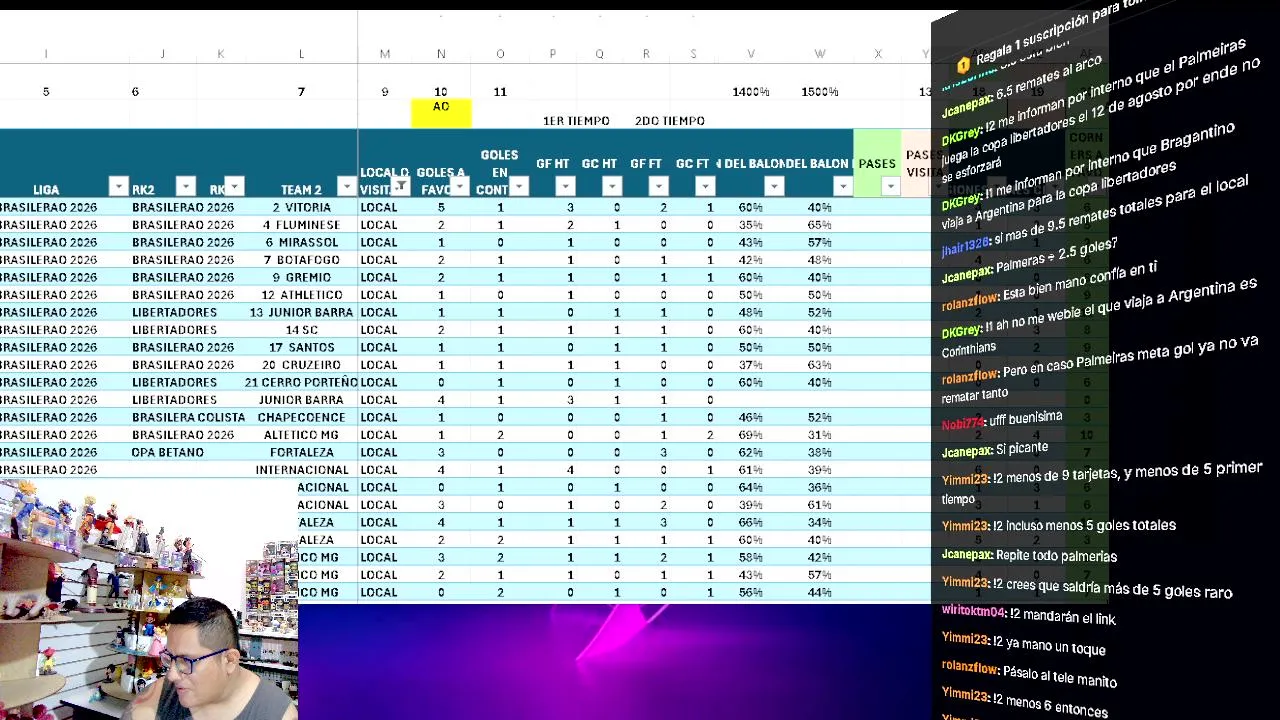Select the 7 BOTAFOGO team cell
The width and height of the screenshot is (1280, 720).
[301, 260]
